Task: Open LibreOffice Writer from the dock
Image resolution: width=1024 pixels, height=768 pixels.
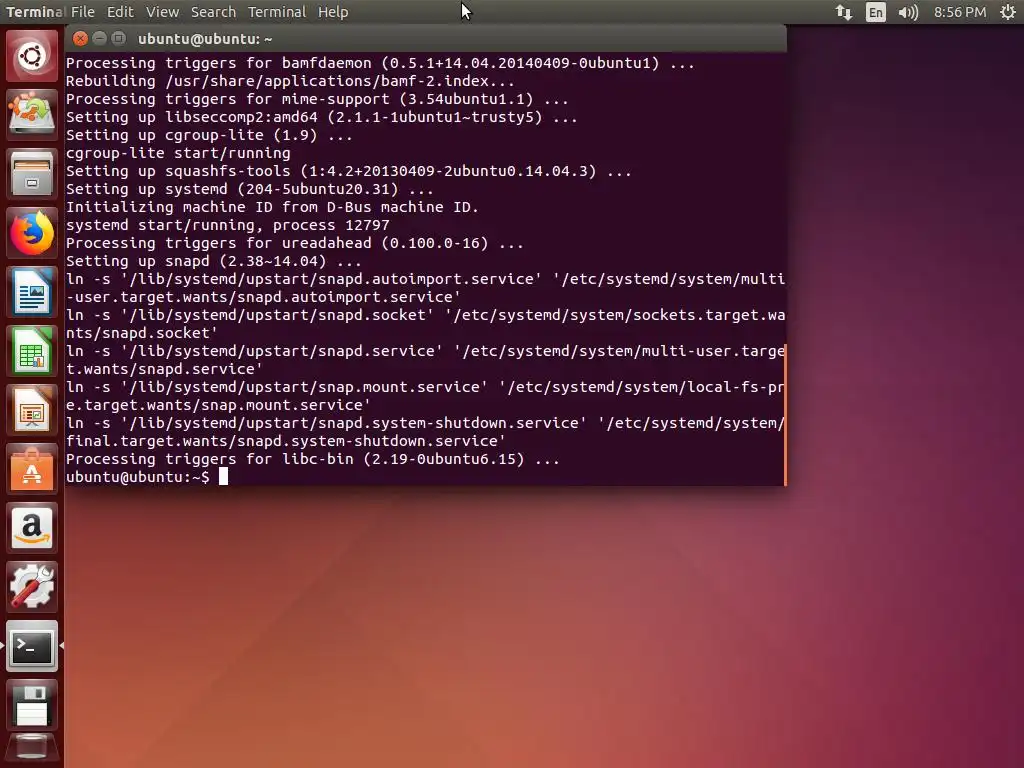Action: [x=31, y=292]
